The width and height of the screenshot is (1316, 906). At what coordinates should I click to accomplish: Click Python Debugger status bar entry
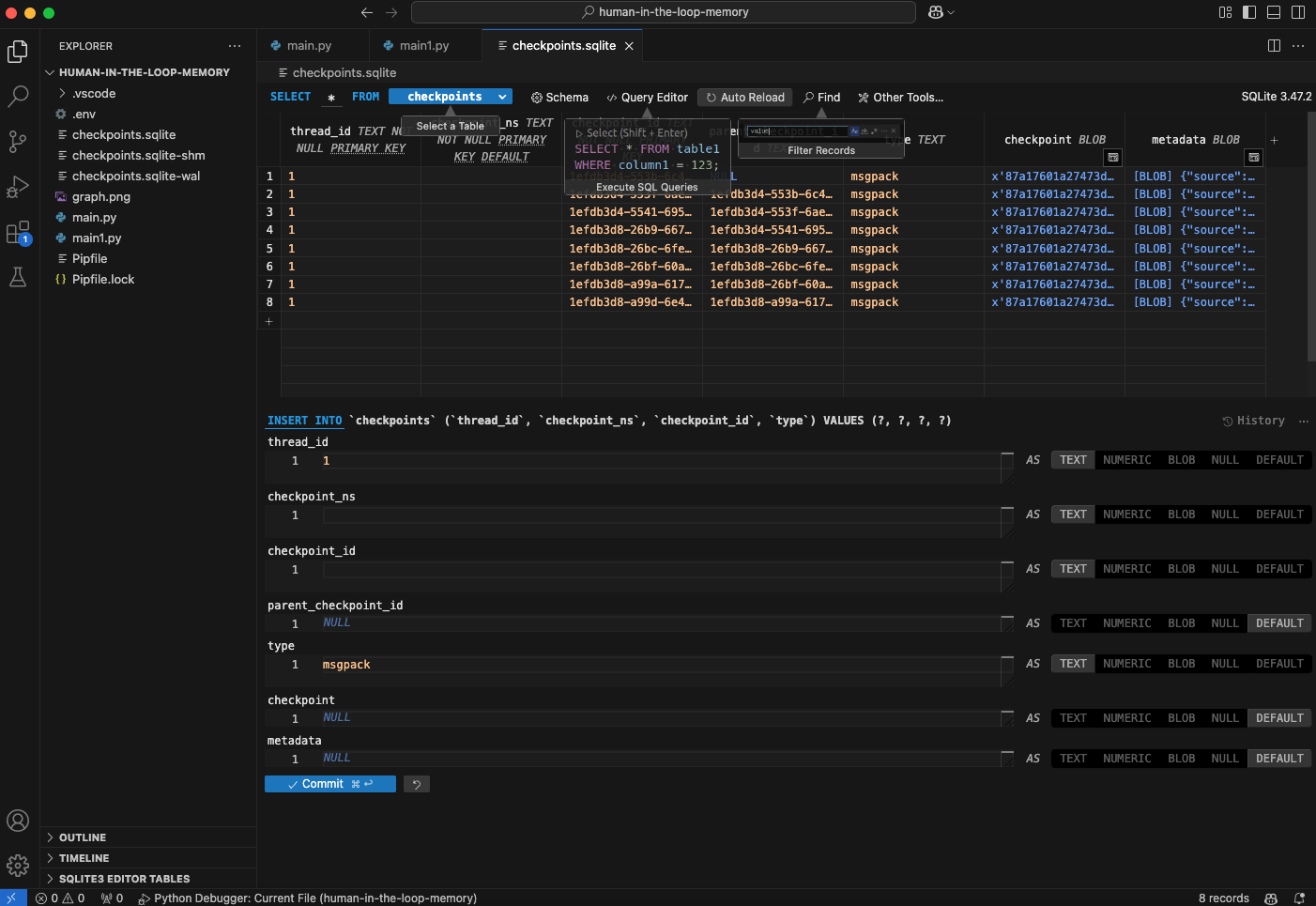(x=307, y=898)
